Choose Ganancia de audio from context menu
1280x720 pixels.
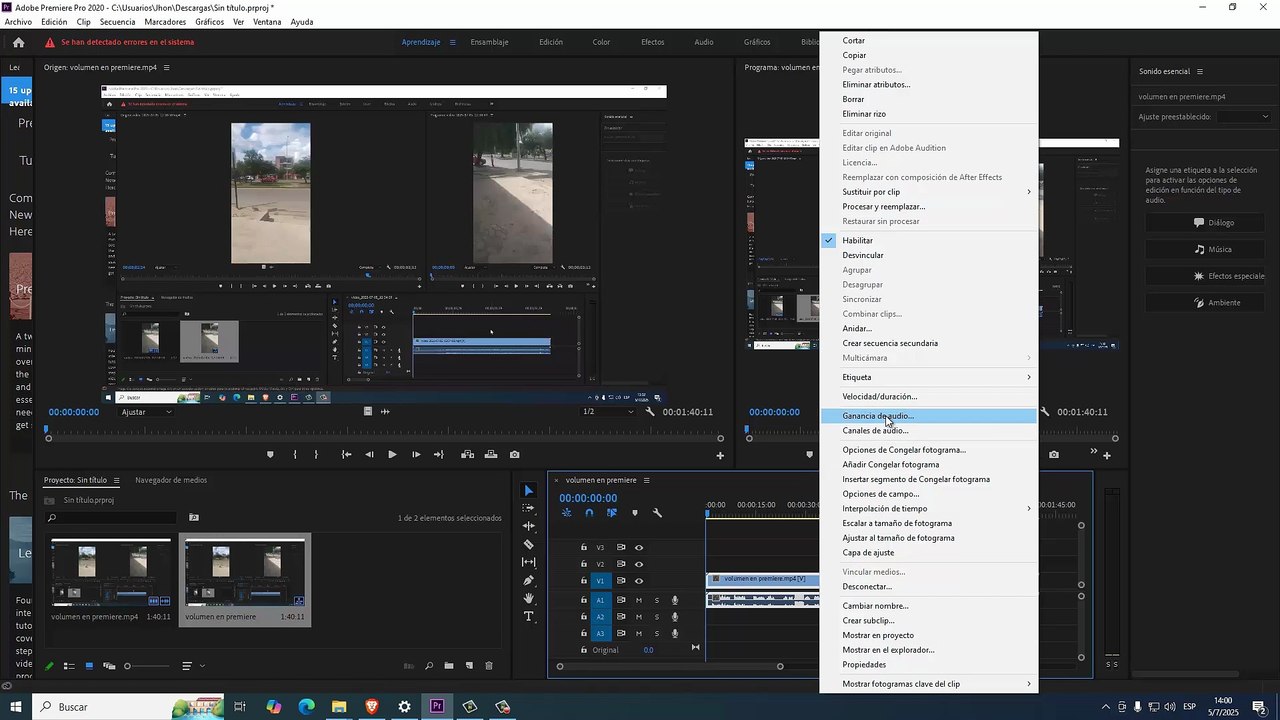[929, 416]
